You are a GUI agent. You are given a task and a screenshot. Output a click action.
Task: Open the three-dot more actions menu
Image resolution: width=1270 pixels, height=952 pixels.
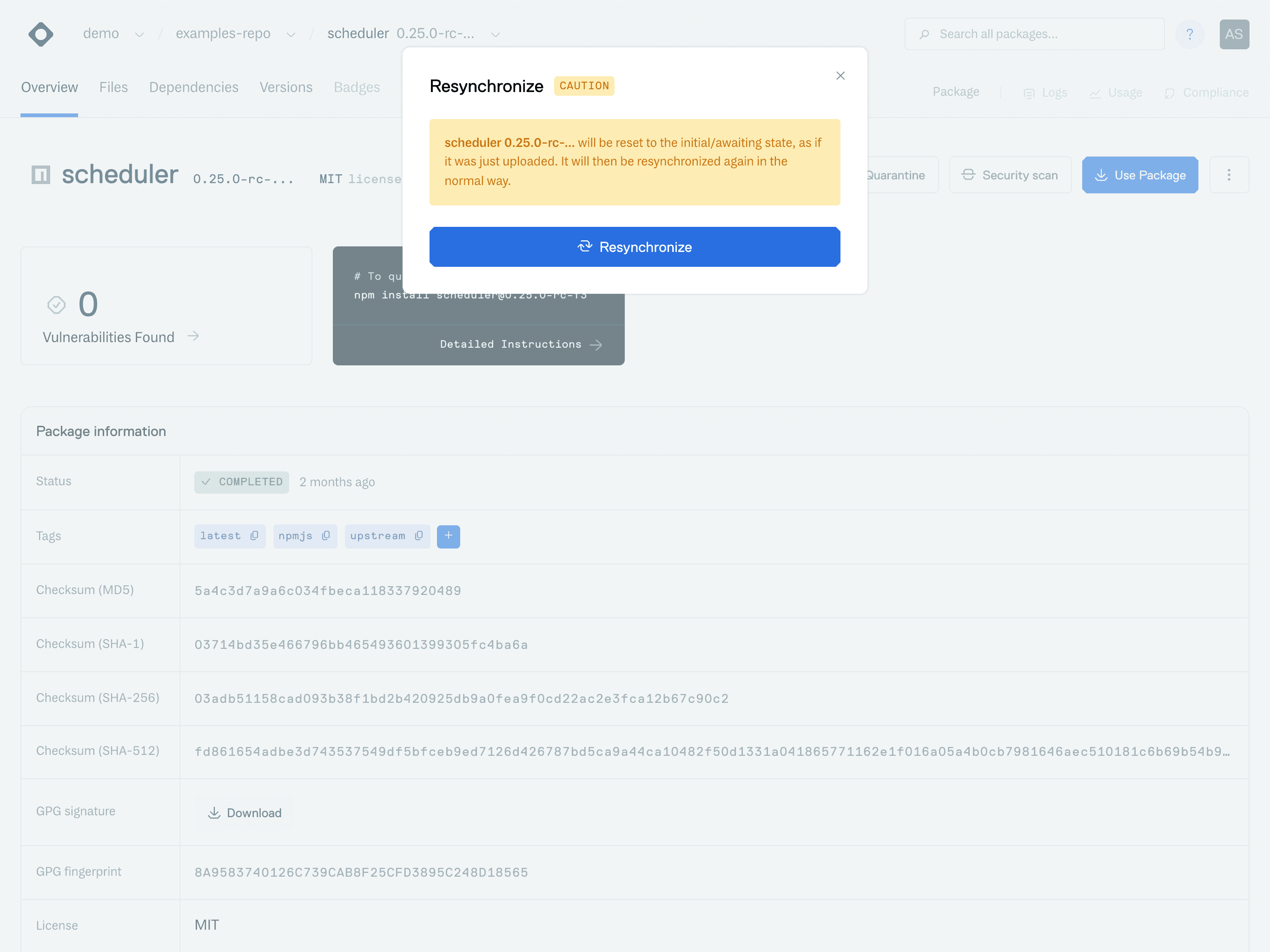1229,175
